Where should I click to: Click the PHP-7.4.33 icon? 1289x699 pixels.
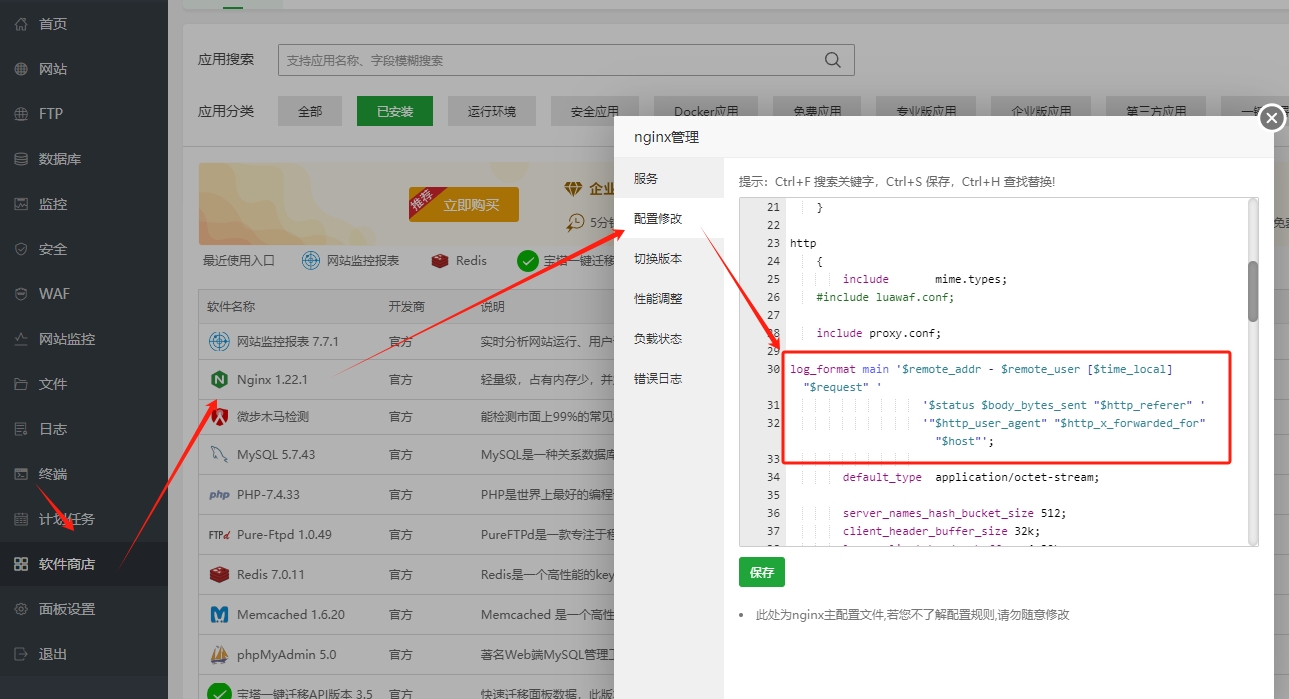point(219,494)
